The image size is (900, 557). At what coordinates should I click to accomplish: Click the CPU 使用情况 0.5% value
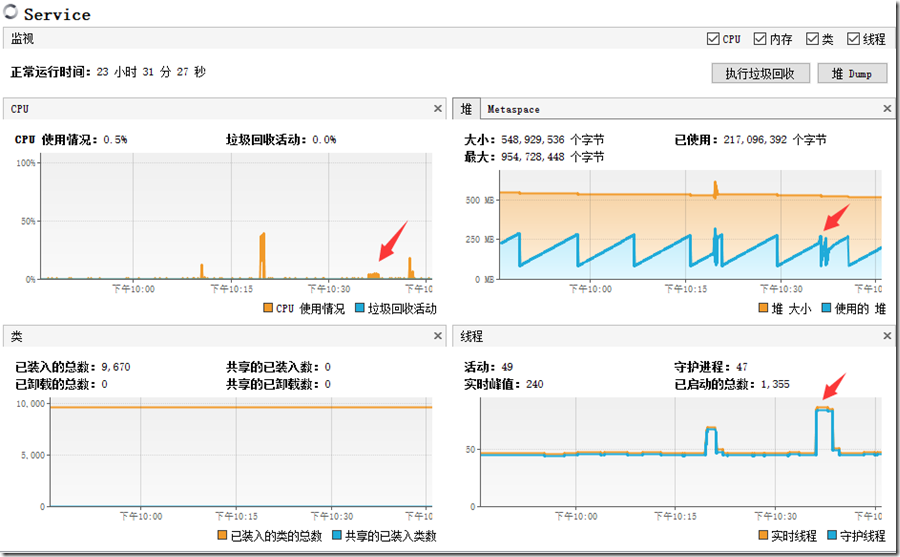[x=115, y=140]
